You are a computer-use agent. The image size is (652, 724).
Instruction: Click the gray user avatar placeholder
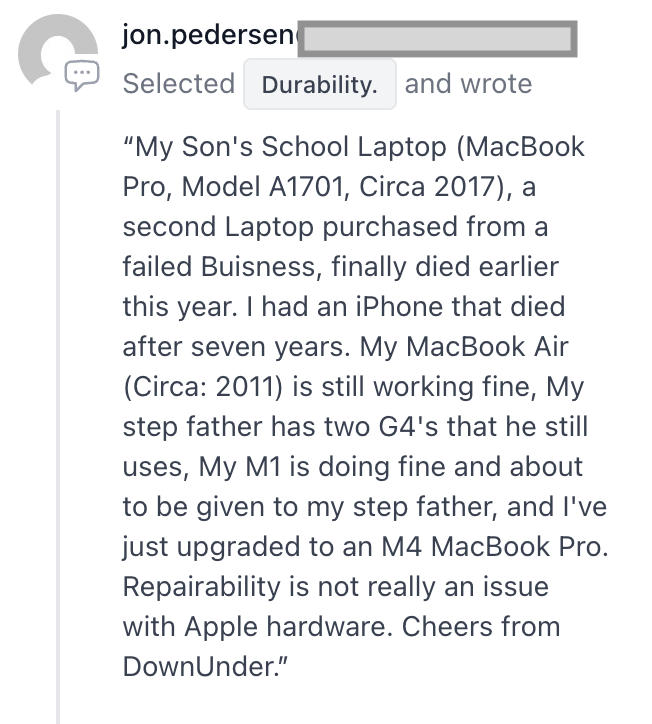pos(58,53)
